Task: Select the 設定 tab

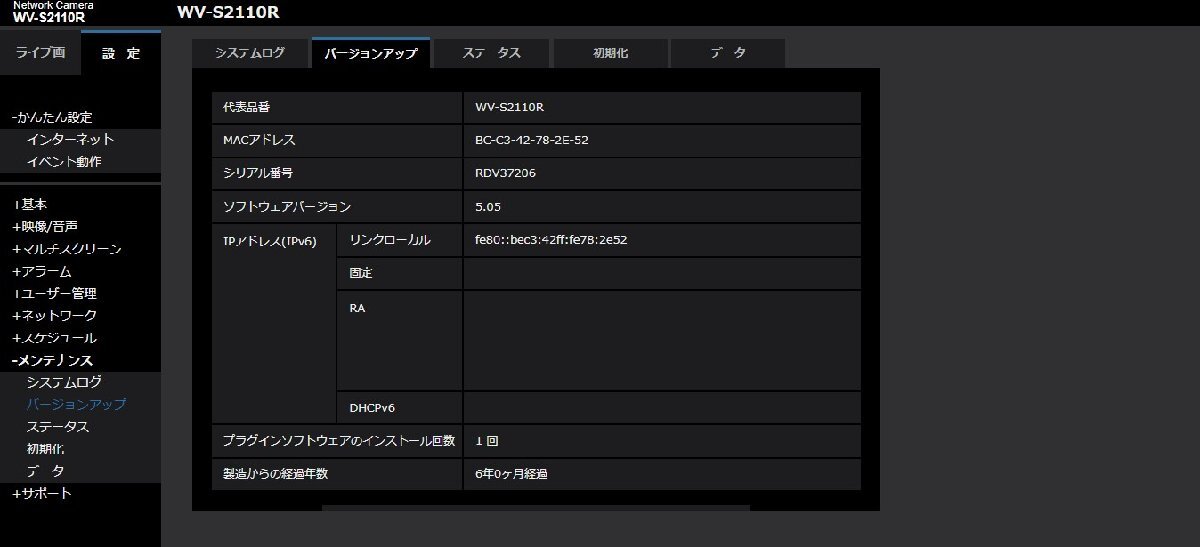Action: pyautogui.click(x=121, y=53)
